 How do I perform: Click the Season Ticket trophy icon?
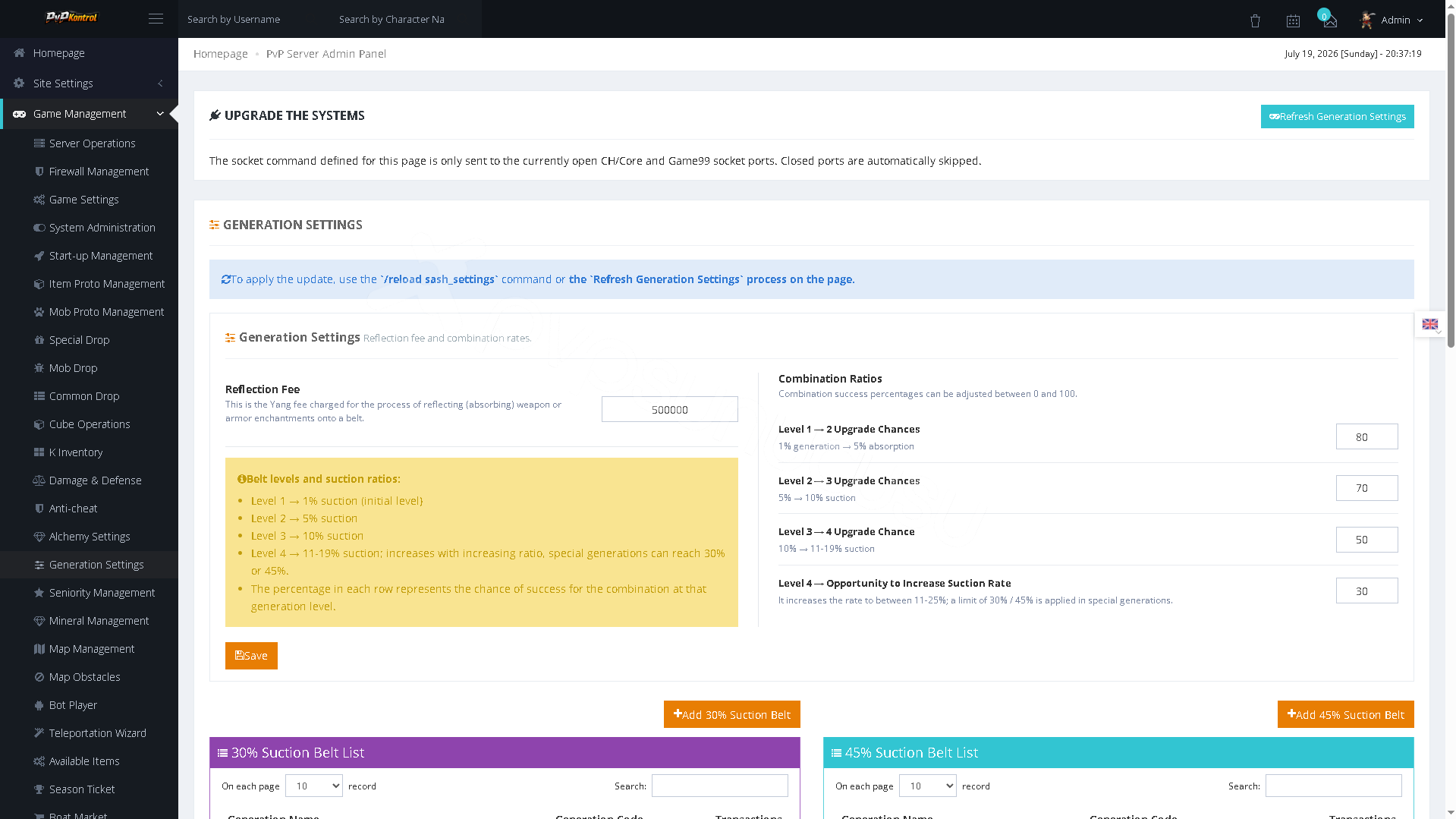[x=39, y=789]
